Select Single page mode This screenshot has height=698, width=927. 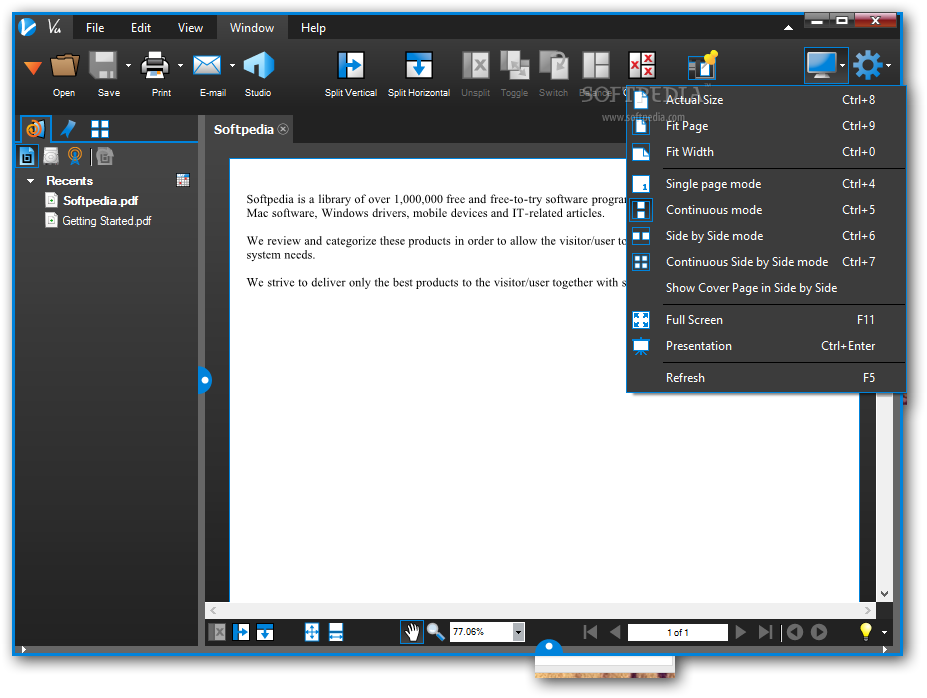pyautogui.click(x=766, y=184)
